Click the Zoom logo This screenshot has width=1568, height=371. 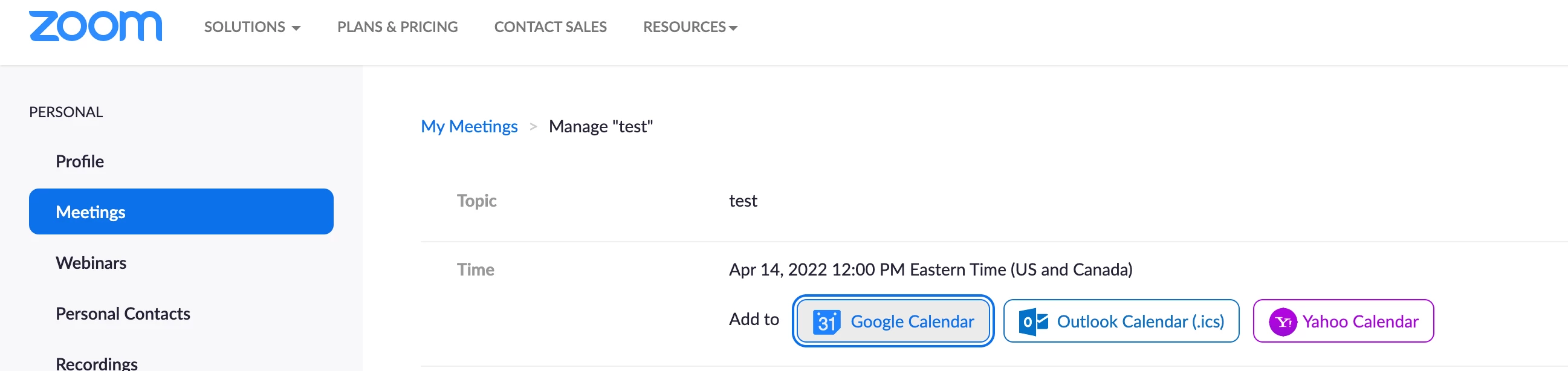coord(96,26)
